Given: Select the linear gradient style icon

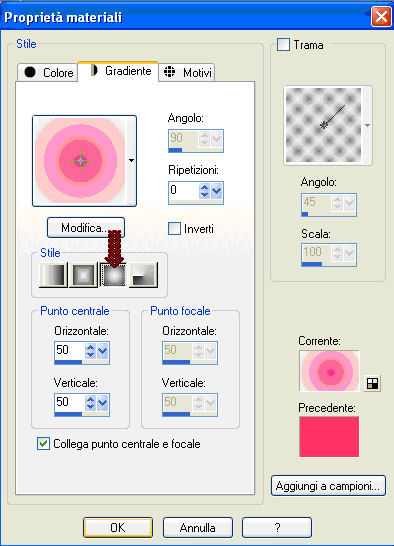Looking at the screenshot, I should coord(53,275).
